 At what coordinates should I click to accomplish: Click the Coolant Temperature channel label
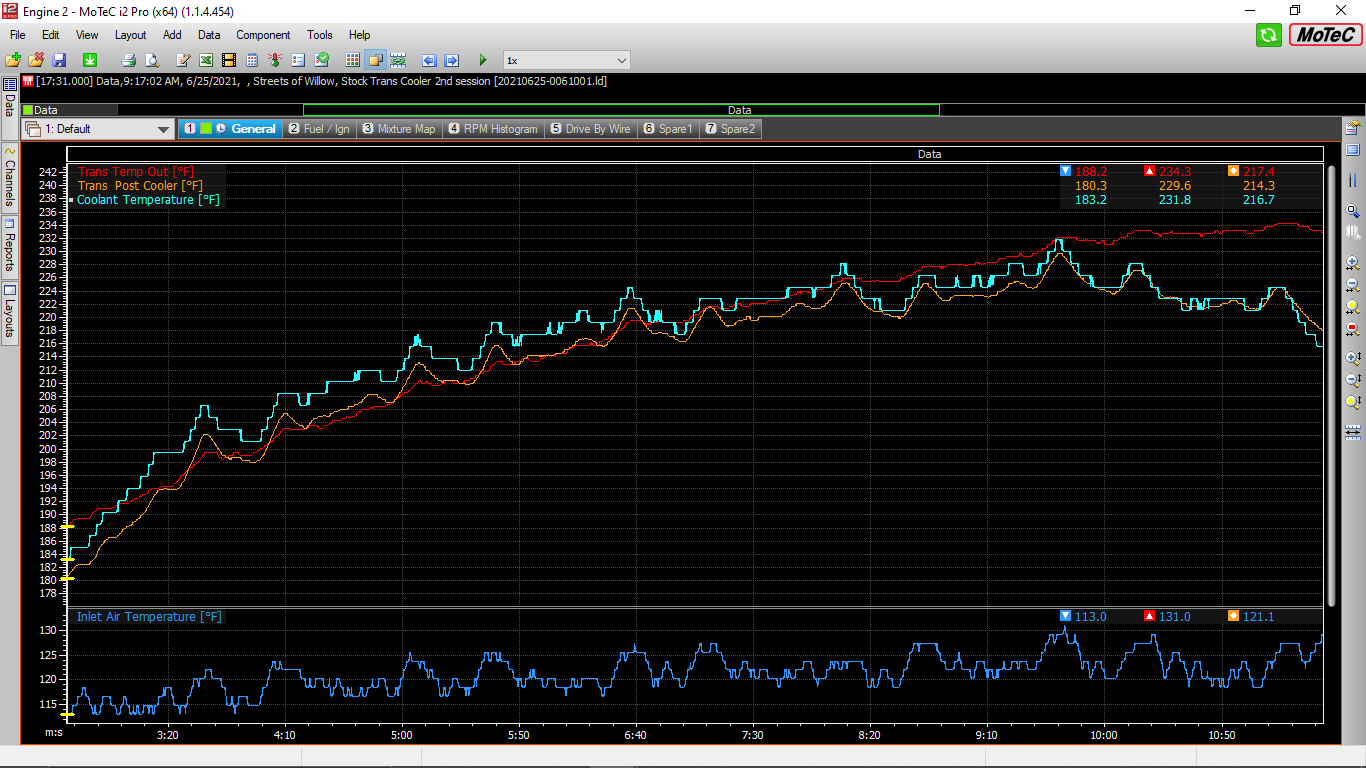(135, 200)
